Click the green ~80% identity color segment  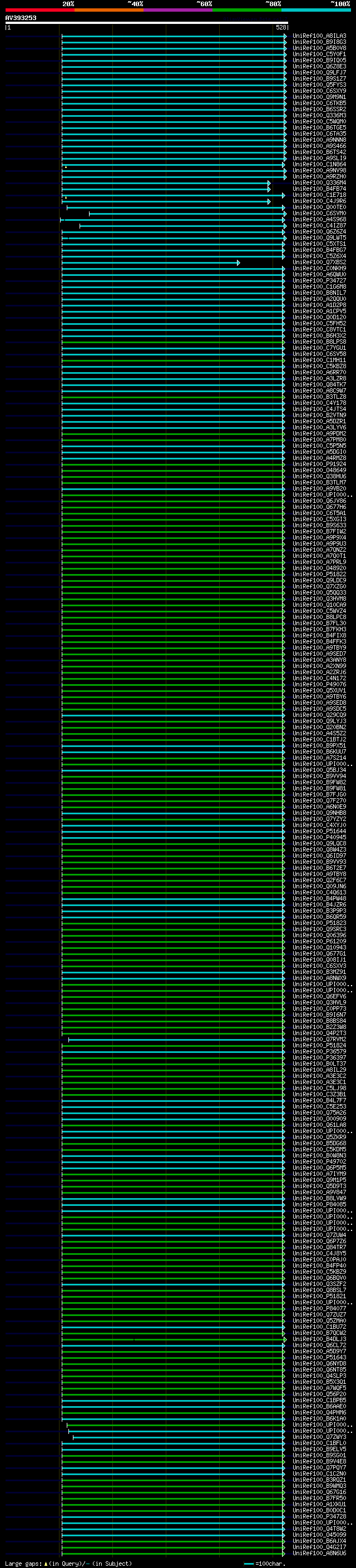247,11
